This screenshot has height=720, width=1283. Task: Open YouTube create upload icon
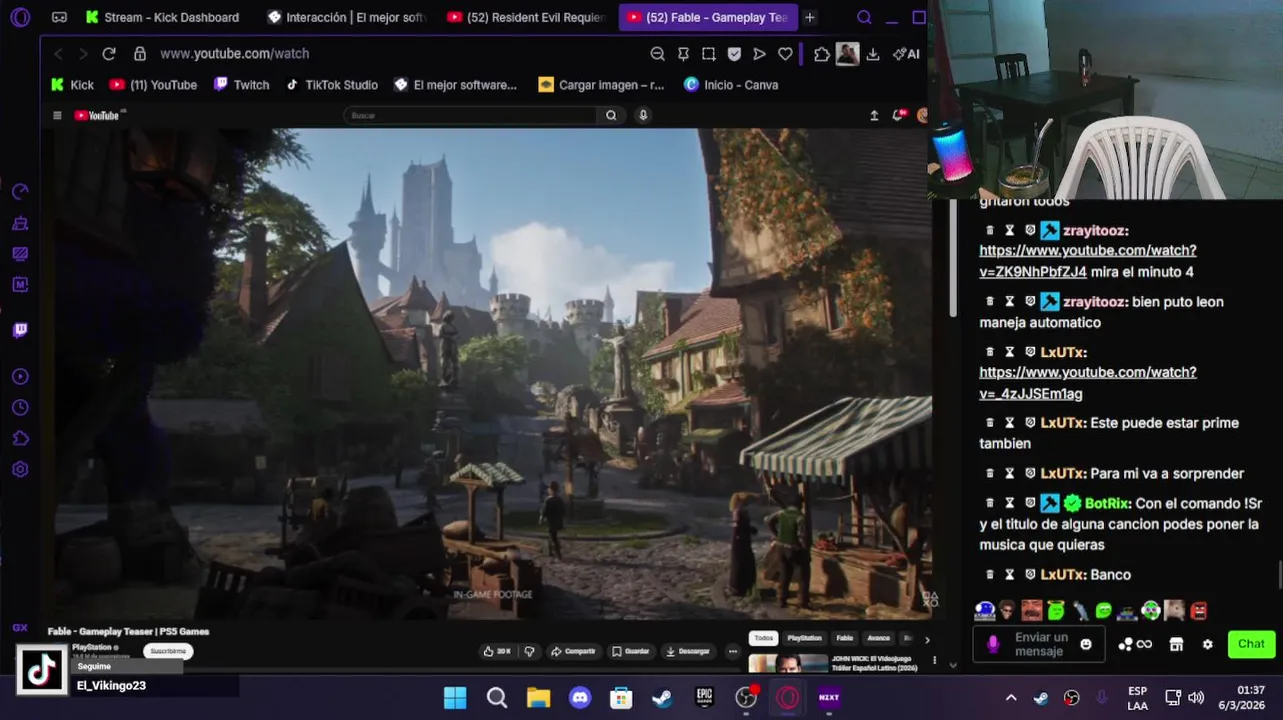point(874,115)
